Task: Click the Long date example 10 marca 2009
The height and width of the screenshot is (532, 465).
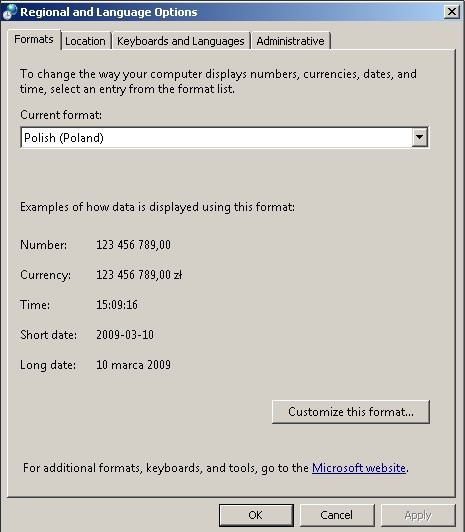Action: point(133,365)
